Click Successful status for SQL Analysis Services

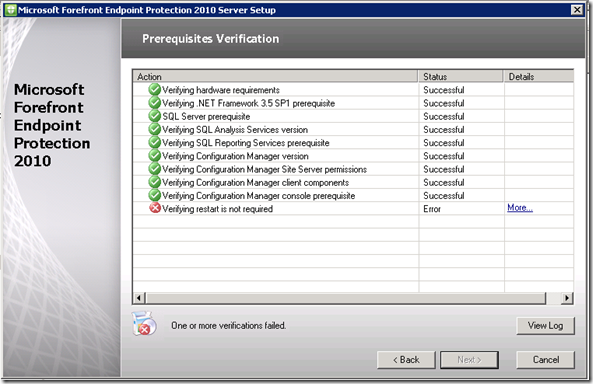tap(444, 130)
